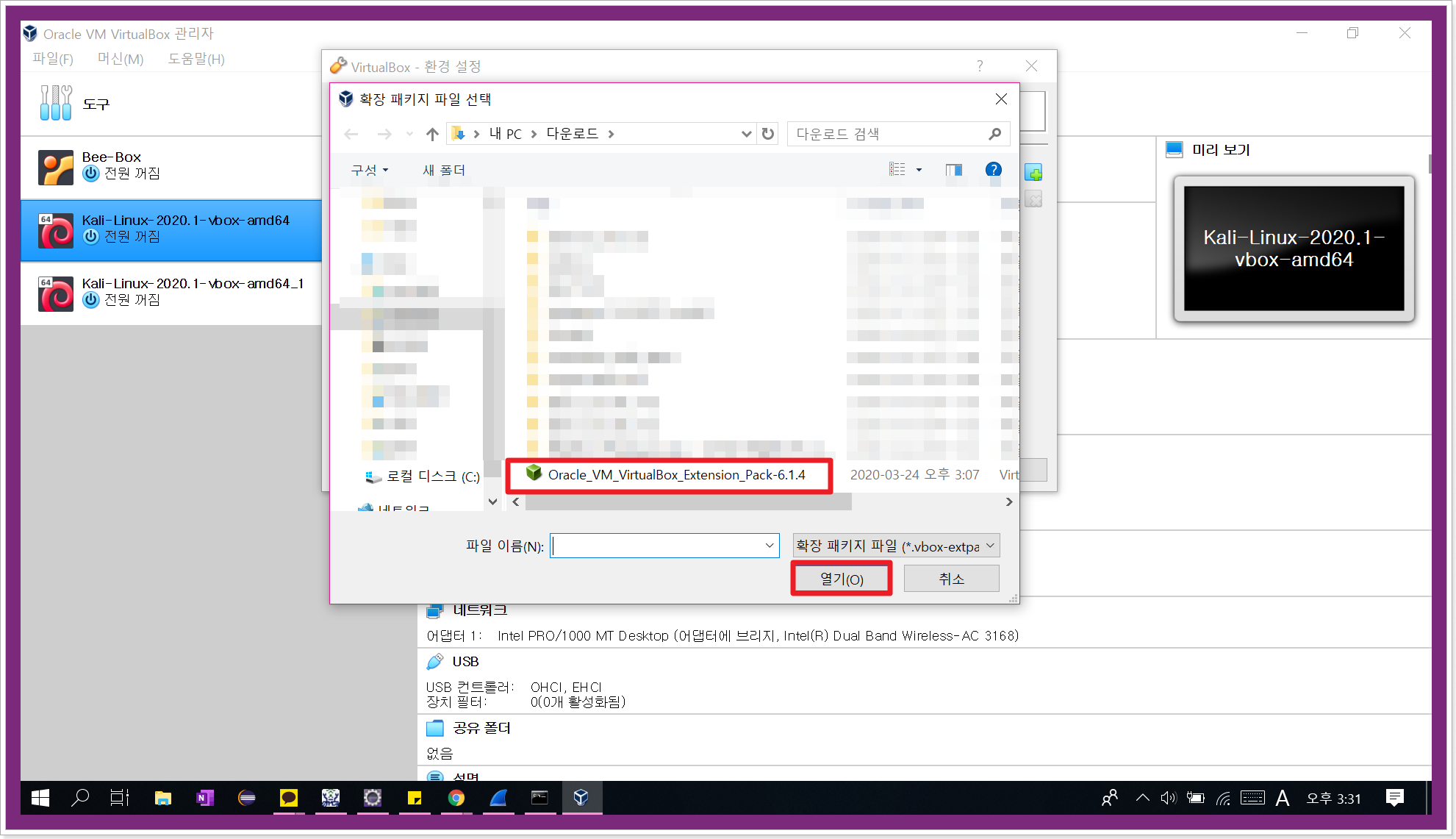Click the 취소 cancel button
The width and height of the screenshot is (1456, 839).
[x=951, y=579]
